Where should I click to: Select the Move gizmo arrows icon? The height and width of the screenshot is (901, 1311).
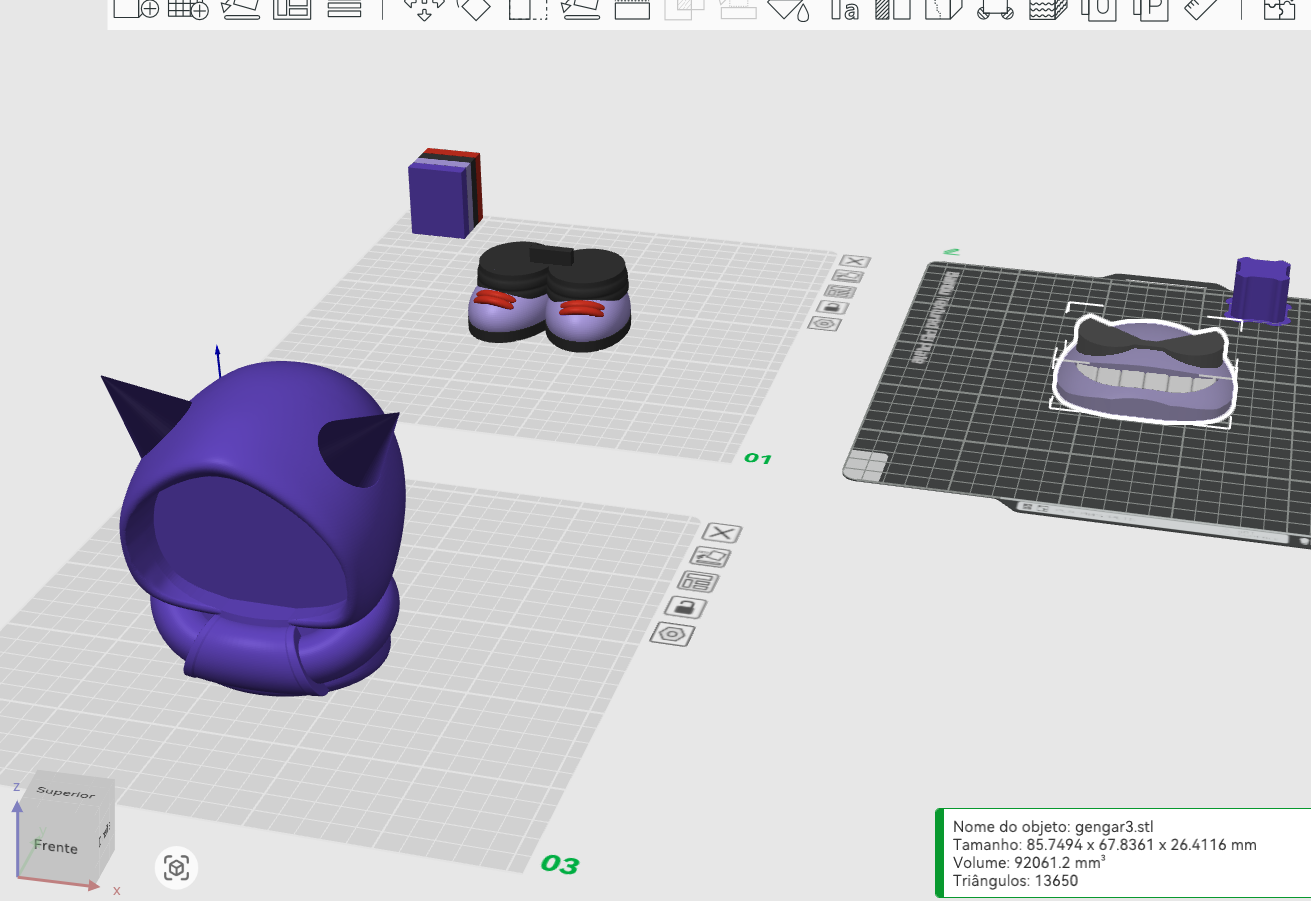pos(424,8)
